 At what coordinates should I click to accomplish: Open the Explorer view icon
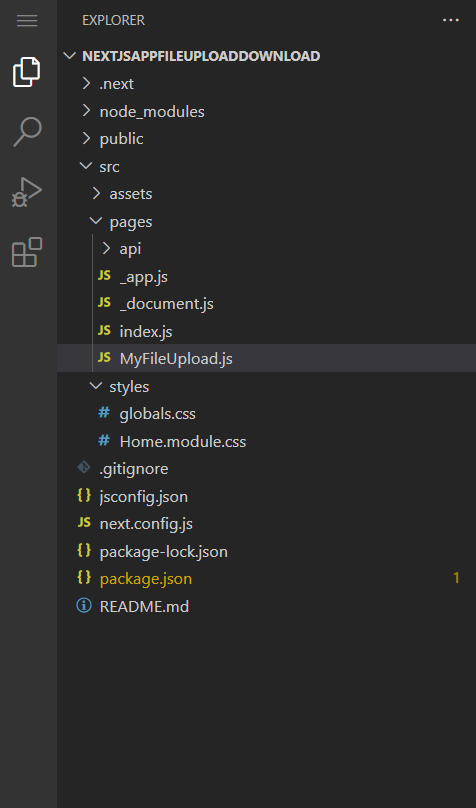click(27, 73)
